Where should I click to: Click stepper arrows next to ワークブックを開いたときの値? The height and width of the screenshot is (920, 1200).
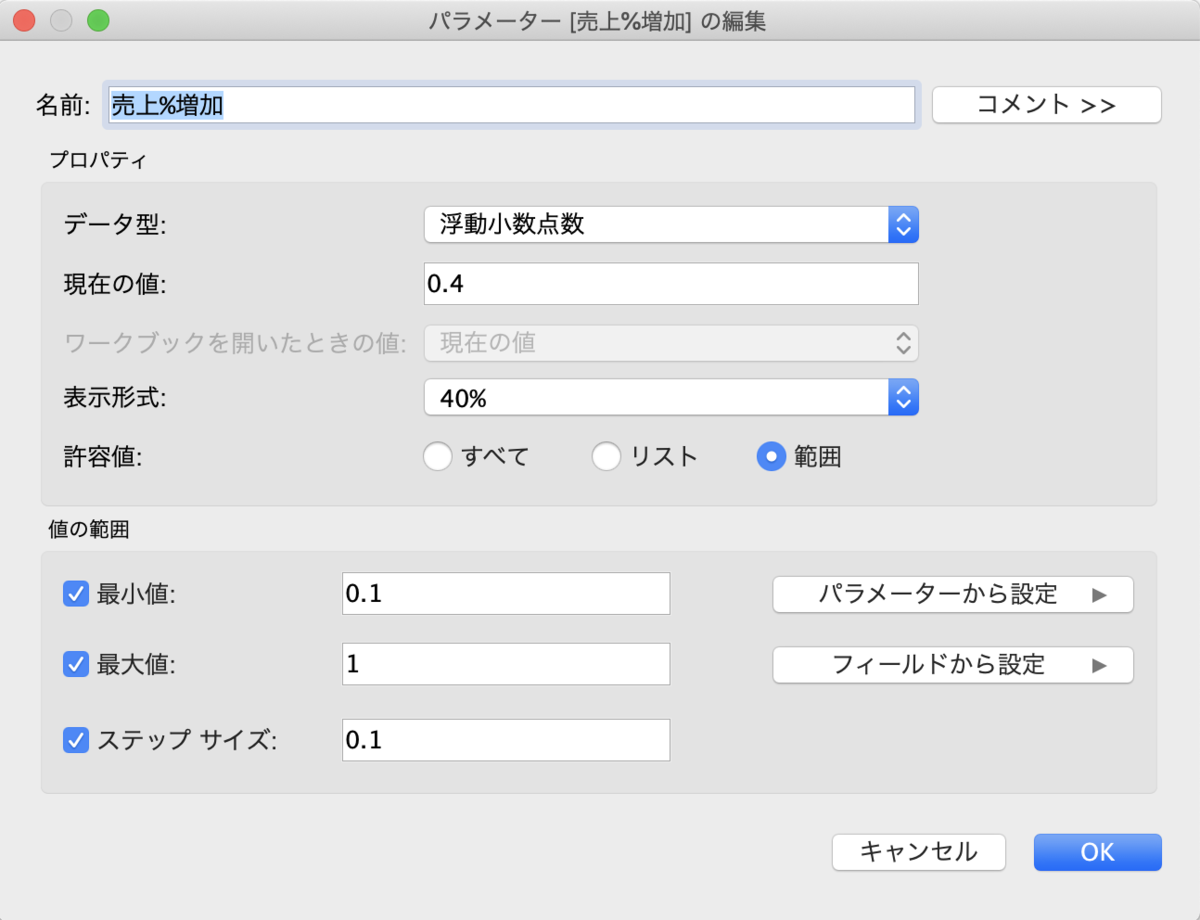pos(903,343)
